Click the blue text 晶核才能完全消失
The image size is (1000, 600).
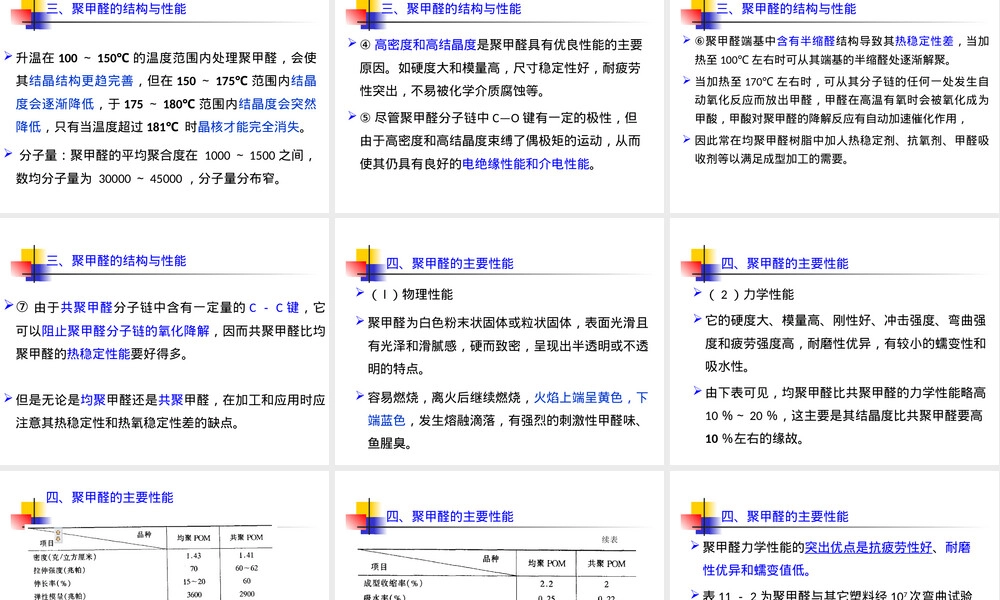coord(248,127)
